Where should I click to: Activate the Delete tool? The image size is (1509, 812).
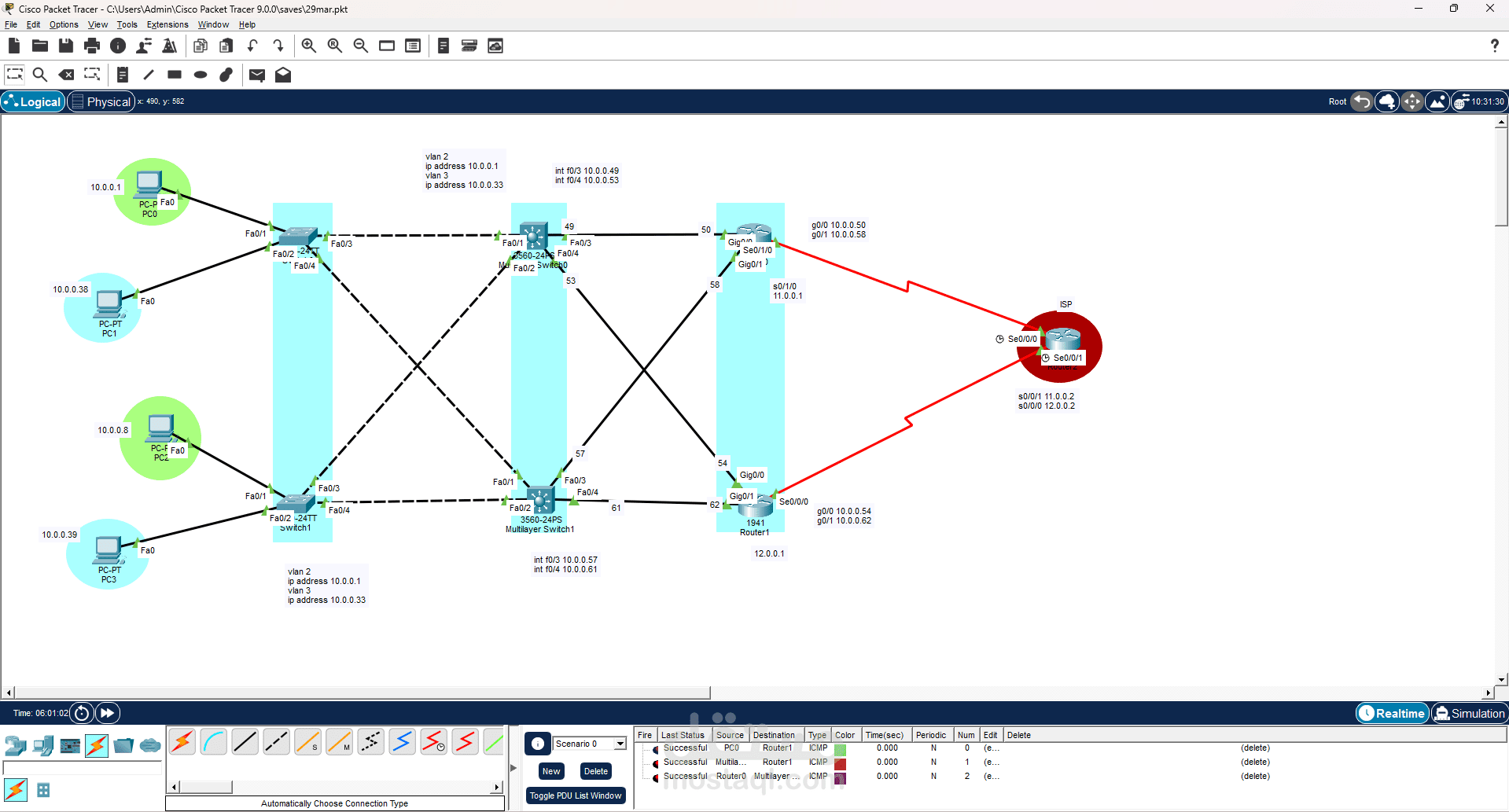tap(66, 75)
